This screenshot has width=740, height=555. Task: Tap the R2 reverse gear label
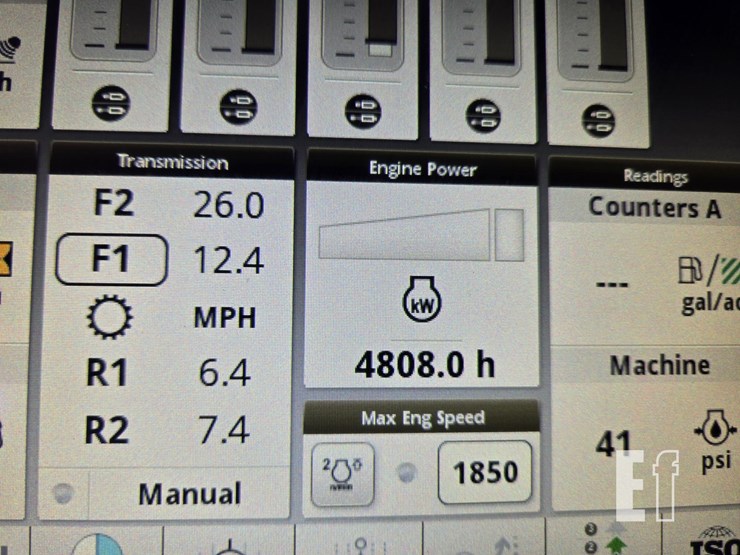(107, 430)
